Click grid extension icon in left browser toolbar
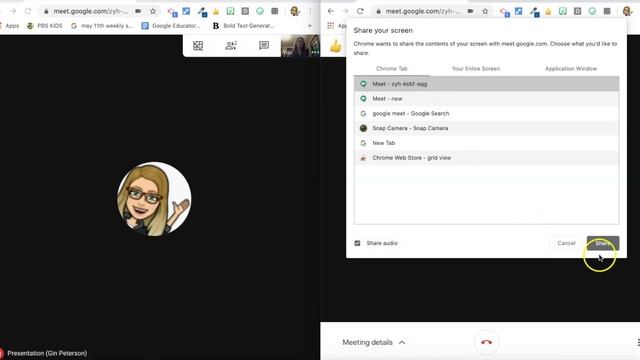 coord(275,11)
